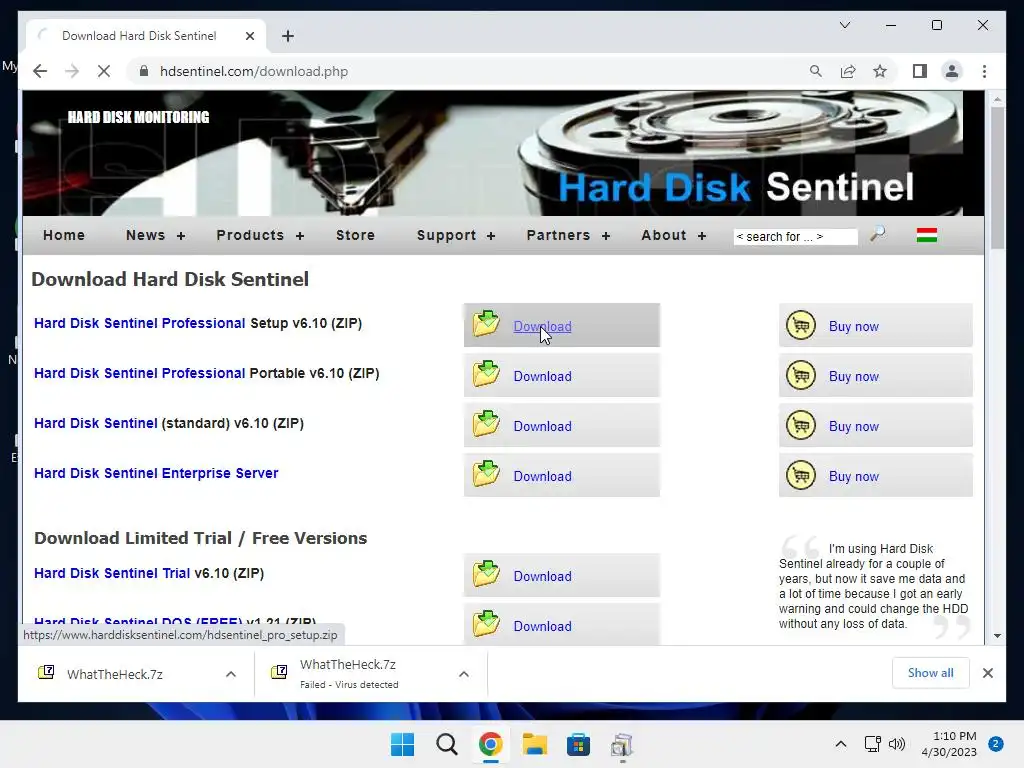
Task: Expand the Products menu
Action: point(260,235)
